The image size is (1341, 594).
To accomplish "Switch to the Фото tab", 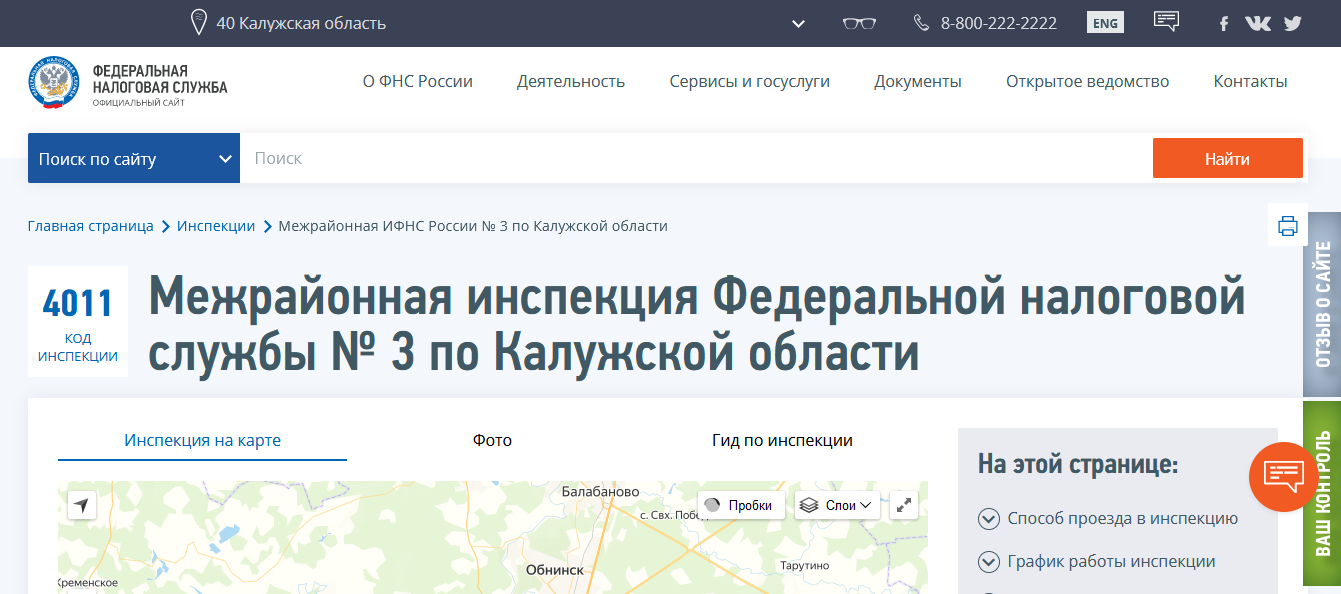I will 492,440.
